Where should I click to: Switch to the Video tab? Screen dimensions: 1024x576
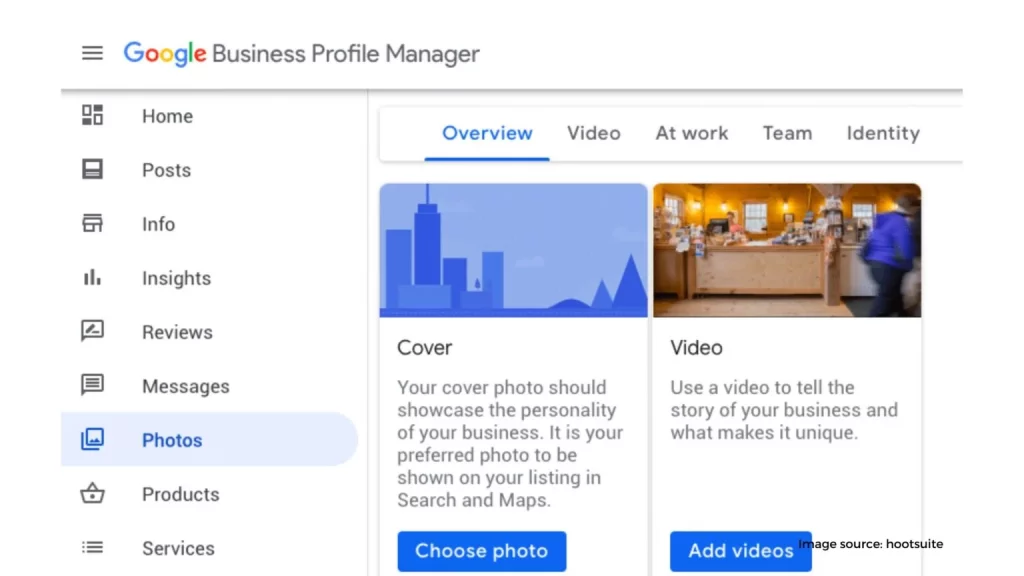tap(594, 133)
